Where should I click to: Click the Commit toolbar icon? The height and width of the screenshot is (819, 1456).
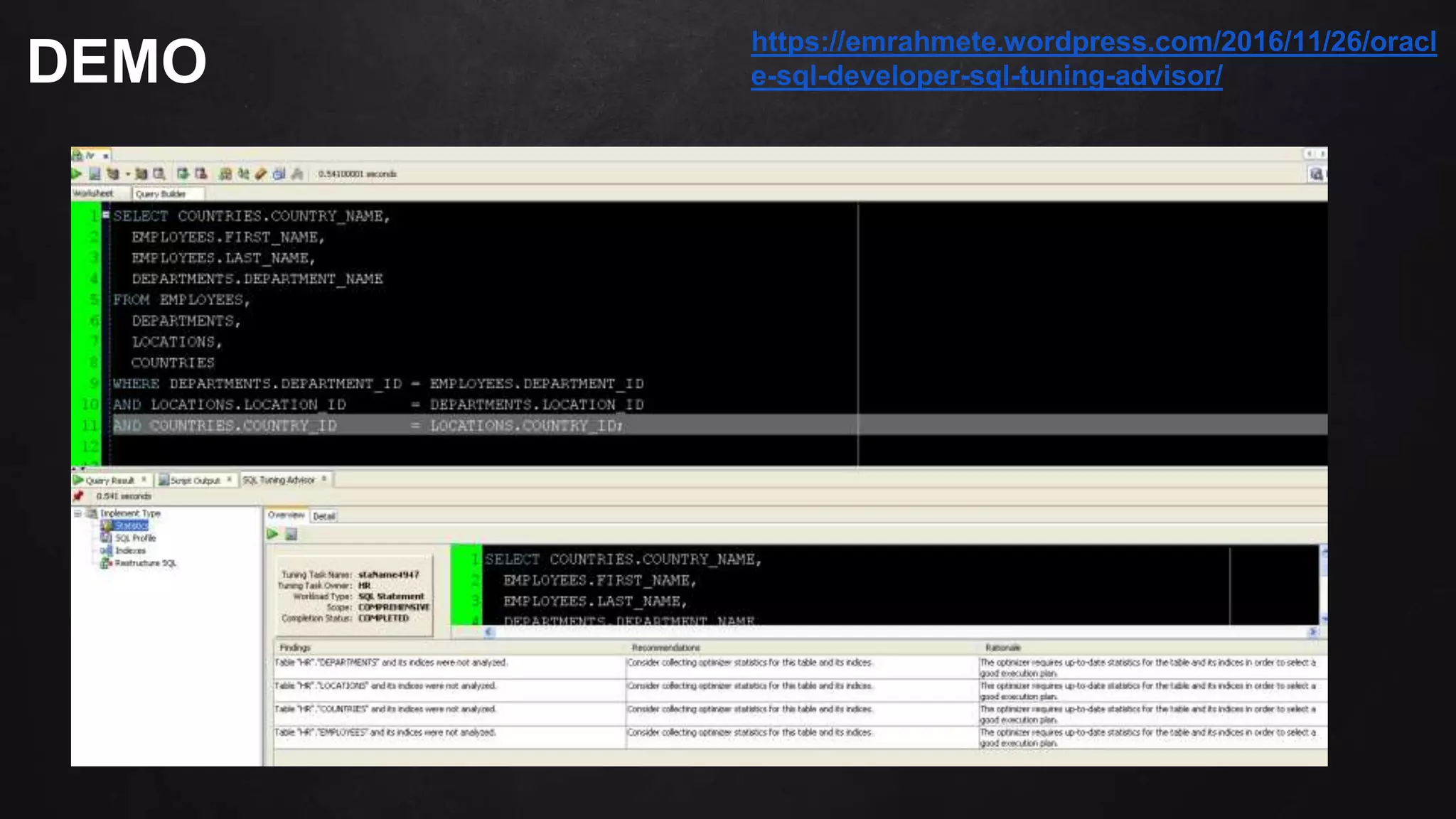[183, 173]
